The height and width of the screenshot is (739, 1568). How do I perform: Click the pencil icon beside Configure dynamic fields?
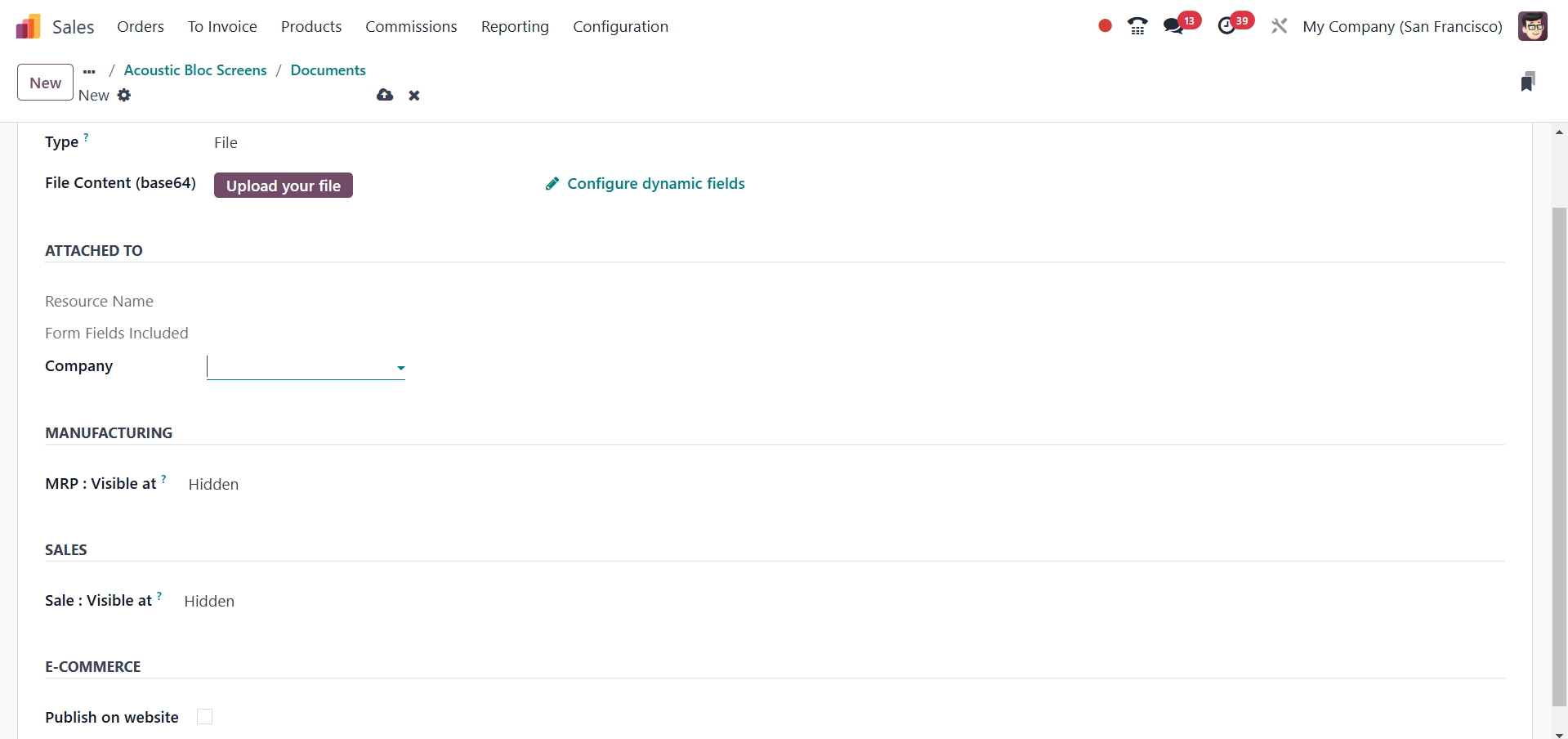click(552, 184)
